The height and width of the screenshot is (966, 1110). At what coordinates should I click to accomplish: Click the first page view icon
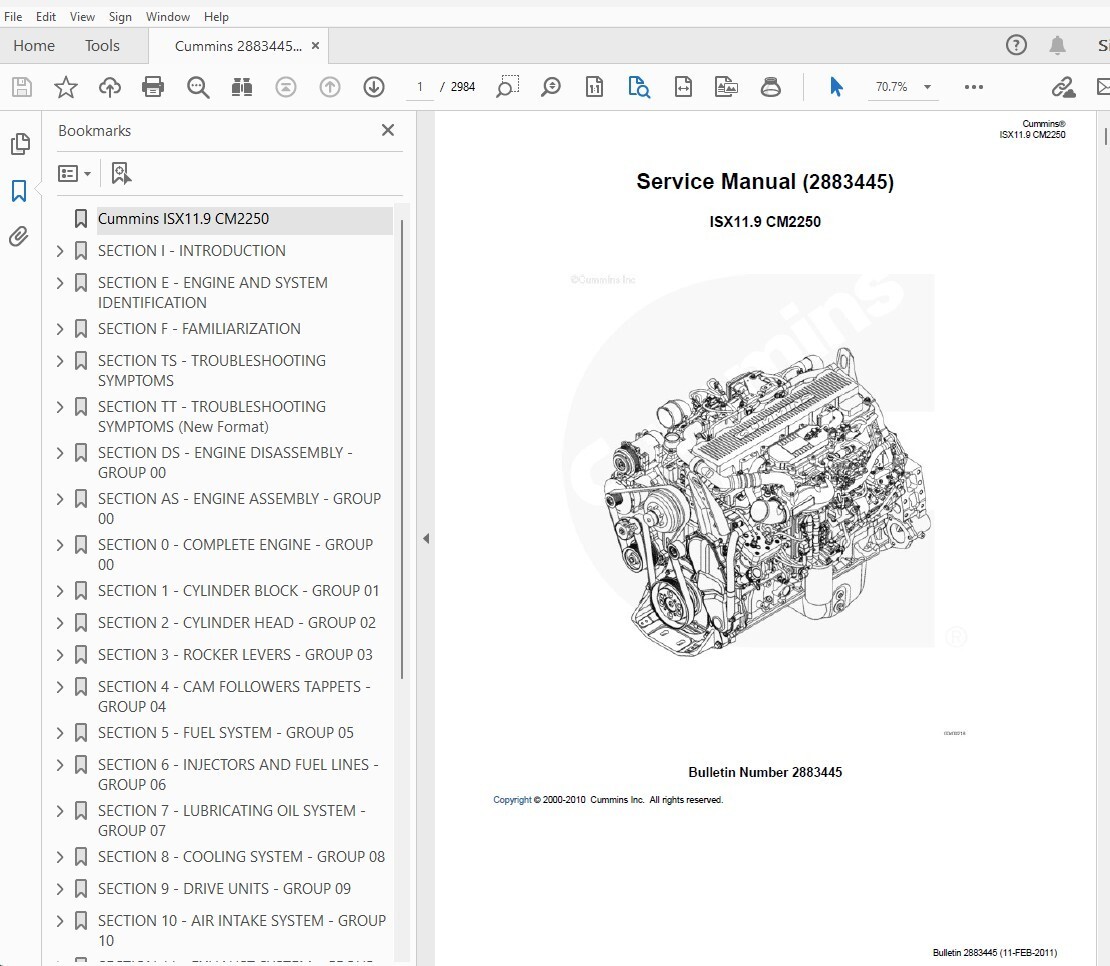(x=286, y=87)
